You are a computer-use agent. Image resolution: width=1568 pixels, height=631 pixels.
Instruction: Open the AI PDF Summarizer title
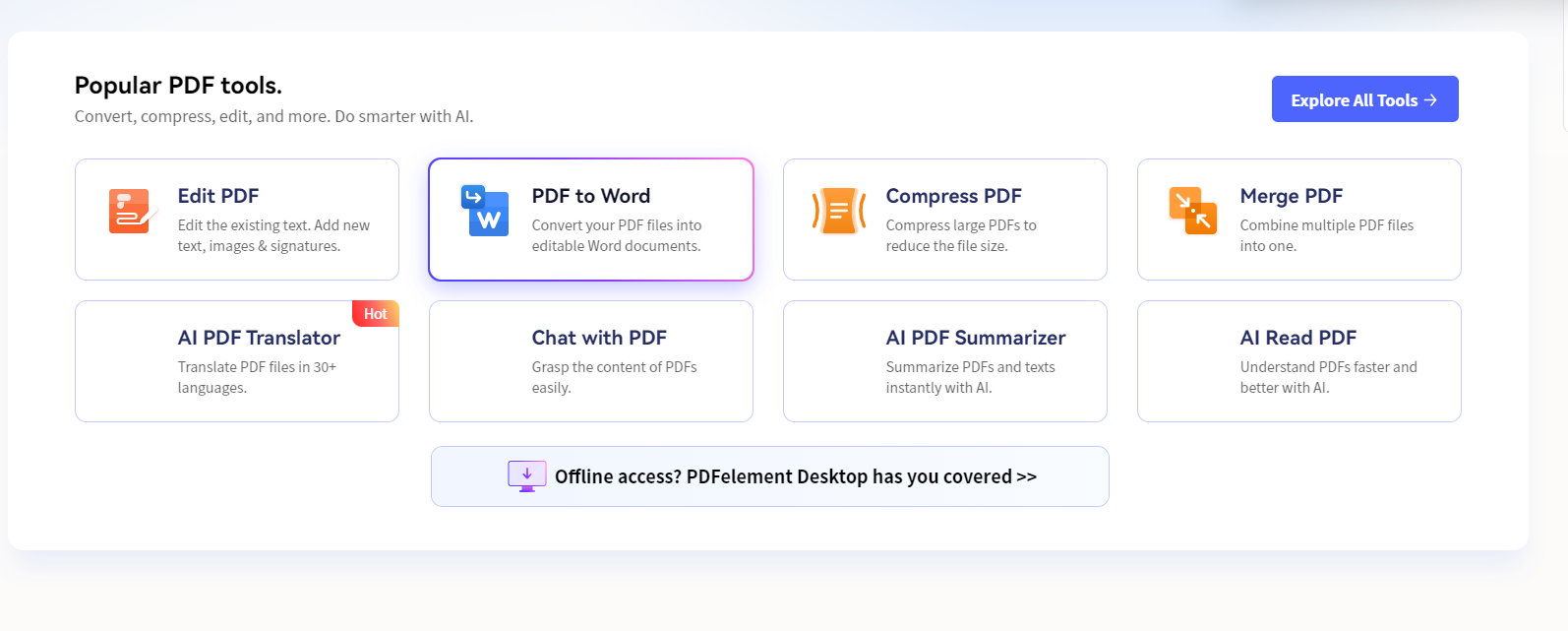pos(975,338)
